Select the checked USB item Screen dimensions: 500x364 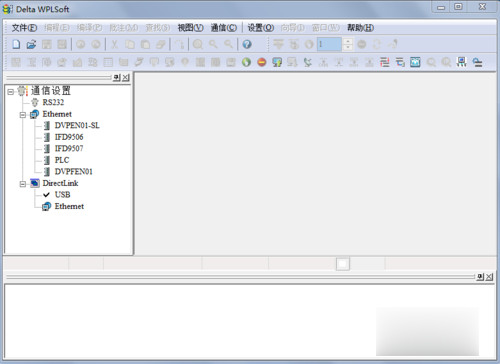click(x=62, y=195)
